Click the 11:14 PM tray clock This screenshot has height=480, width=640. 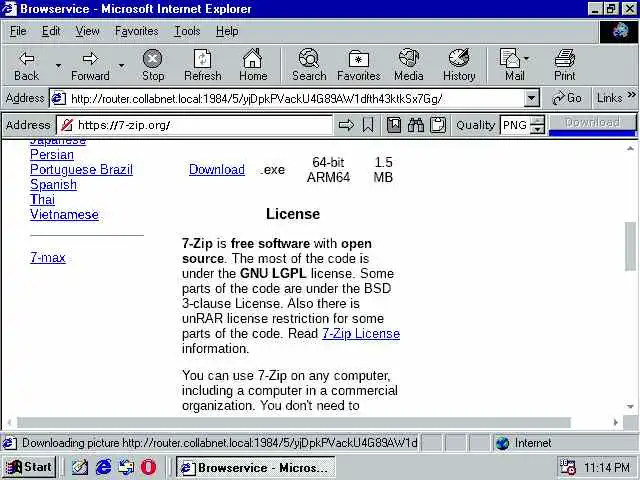pyautogui.click(x=607, y=467)
